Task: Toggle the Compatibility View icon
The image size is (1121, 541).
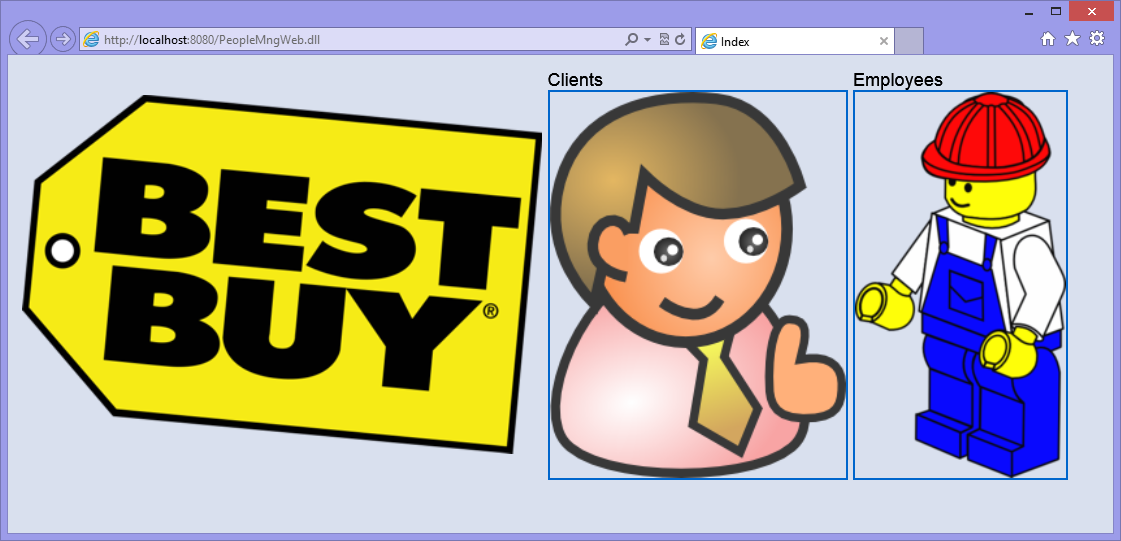Action: pos(664,40)
